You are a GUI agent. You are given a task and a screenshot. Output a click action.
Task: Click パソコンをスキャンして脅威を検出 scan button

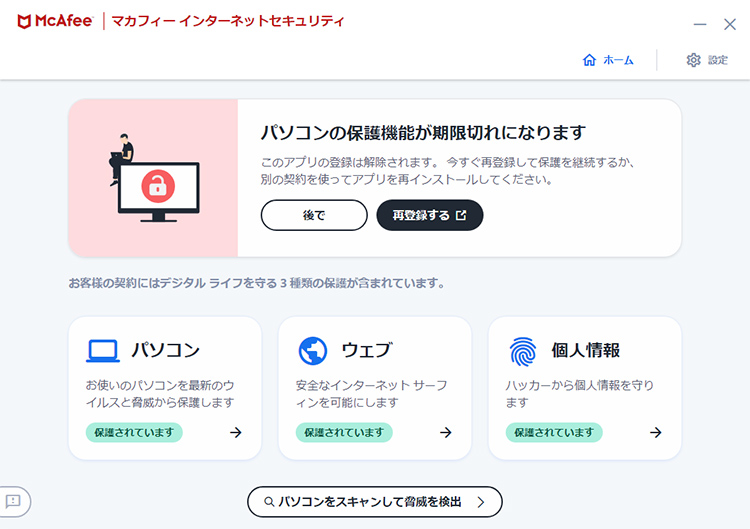(x=375, y=502)
